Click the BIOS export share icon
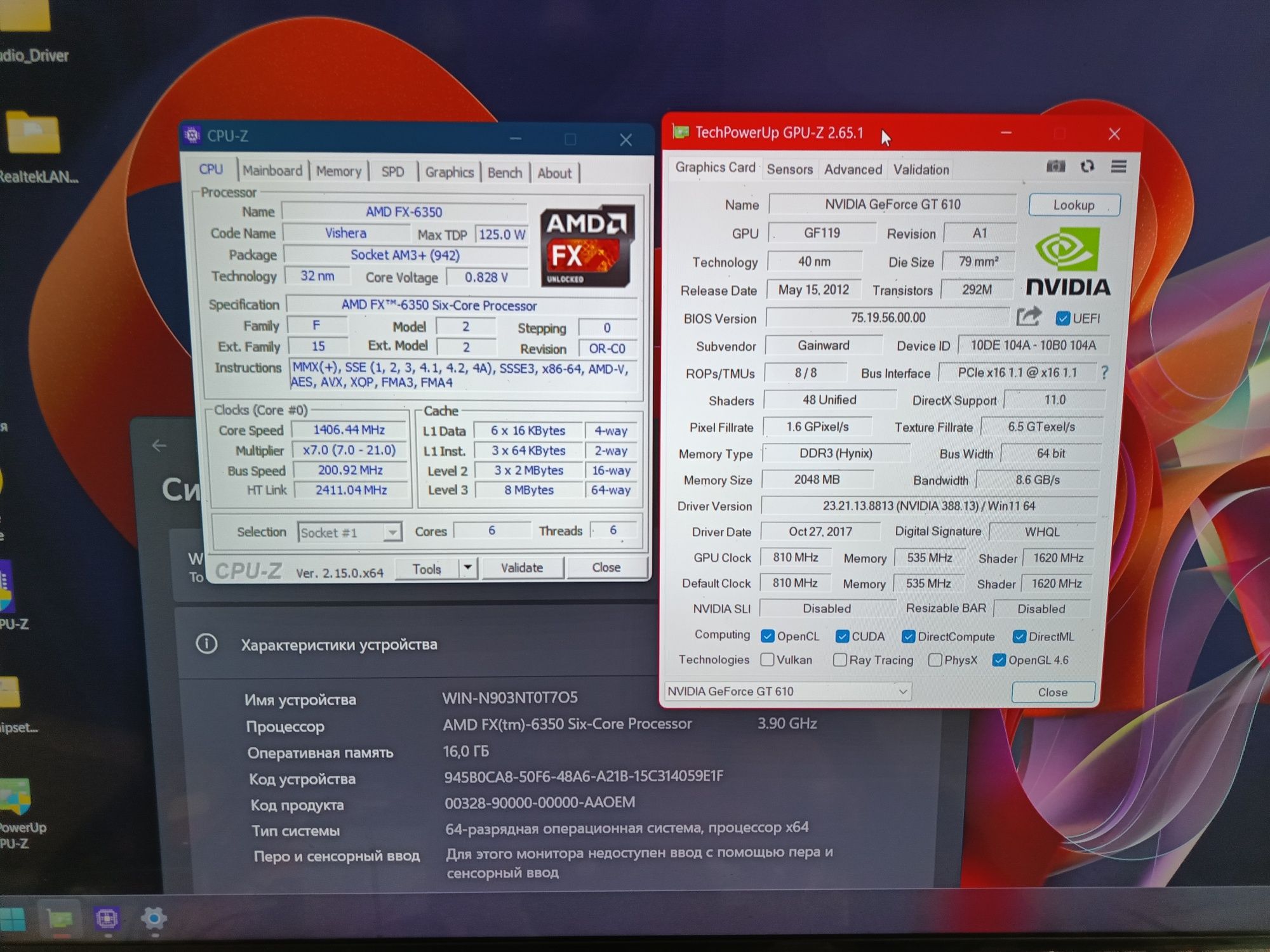1270x952 pixels. click(1029, 316)
